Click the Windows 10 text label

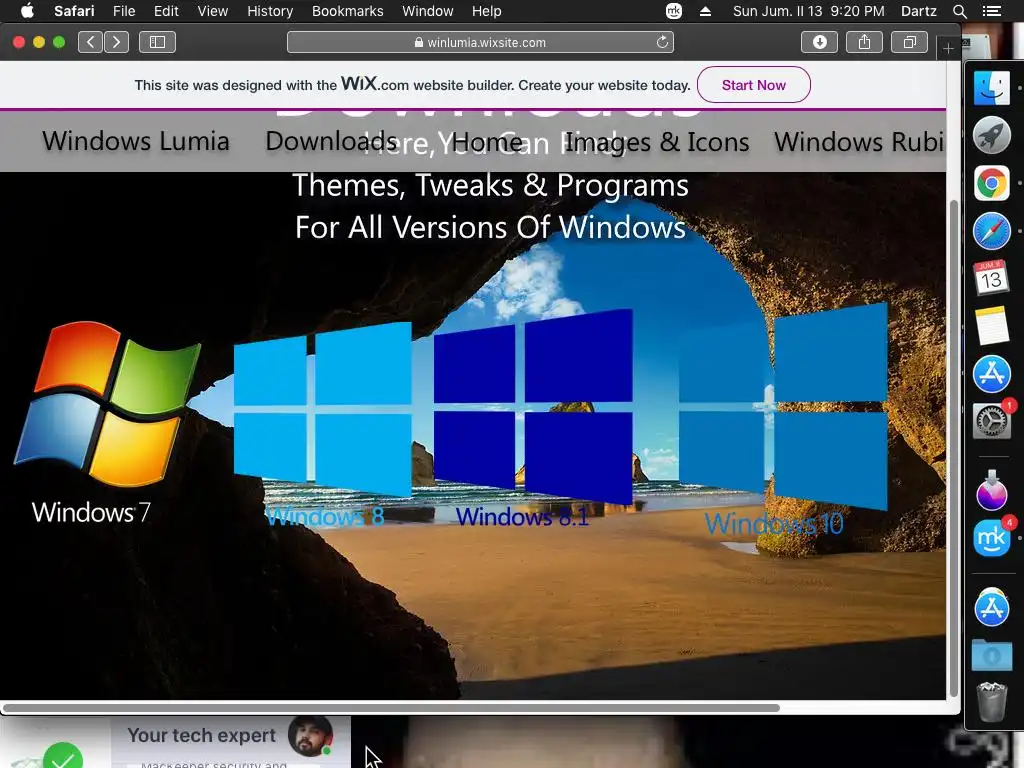[x=774, y=524]
